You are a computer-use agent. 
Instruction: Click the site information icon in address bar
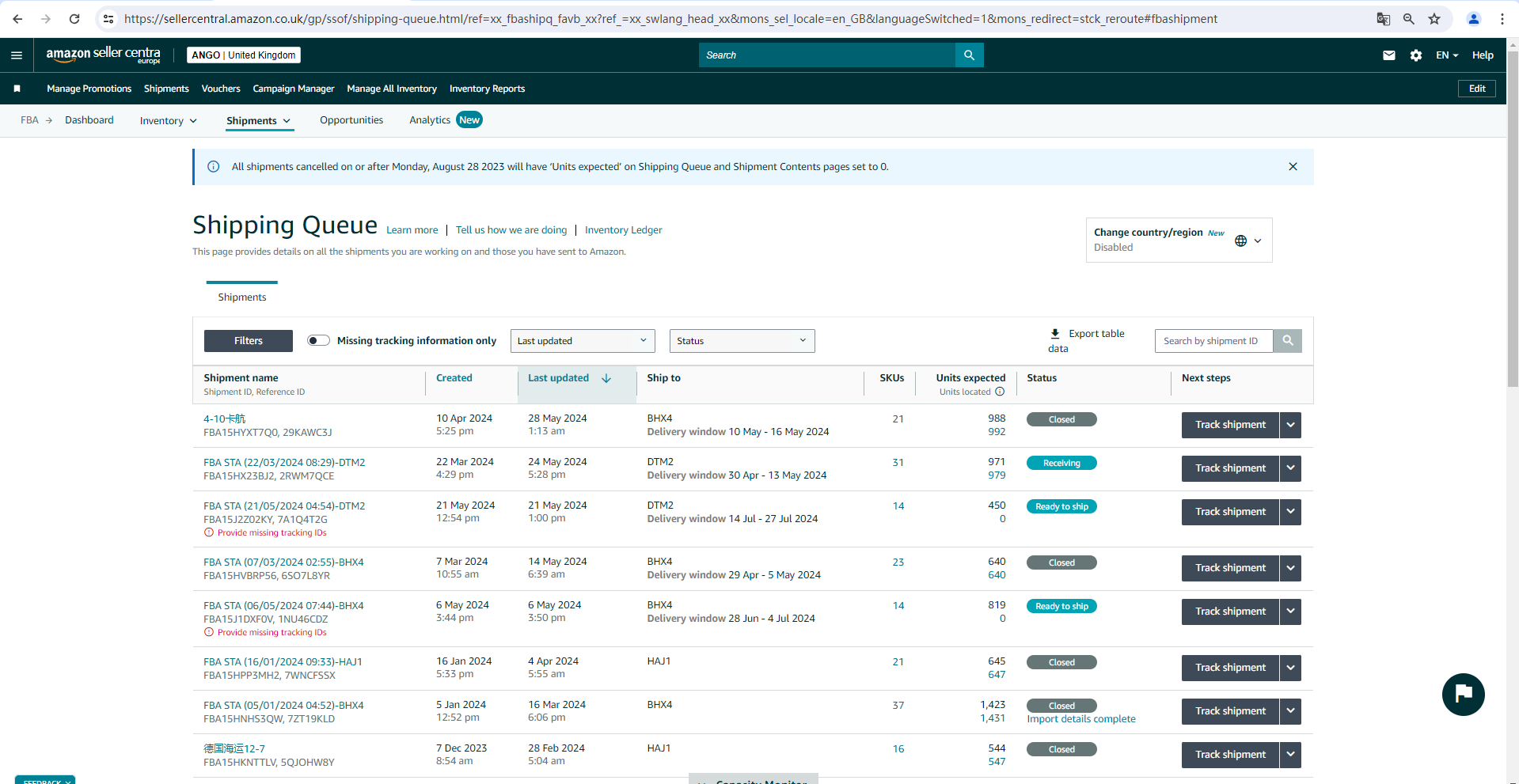(x=108, y=19)
